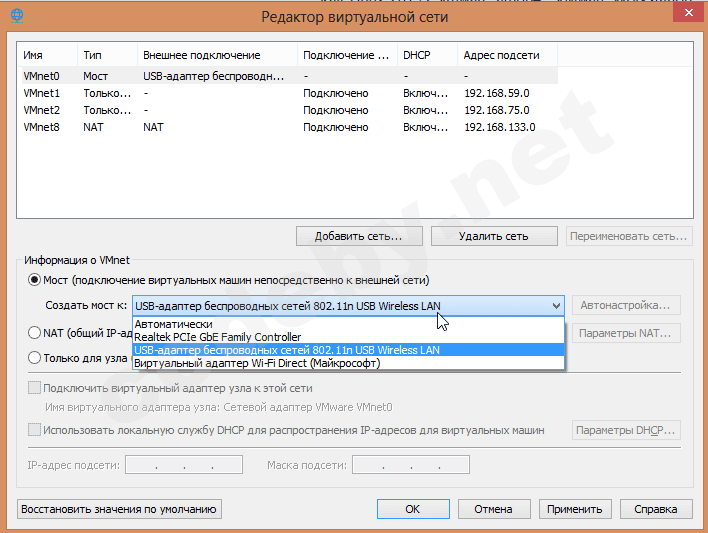Viewport: 708px width, 533px height.
Task: Select the VMnet8 row
Action: tap(289, 127)
